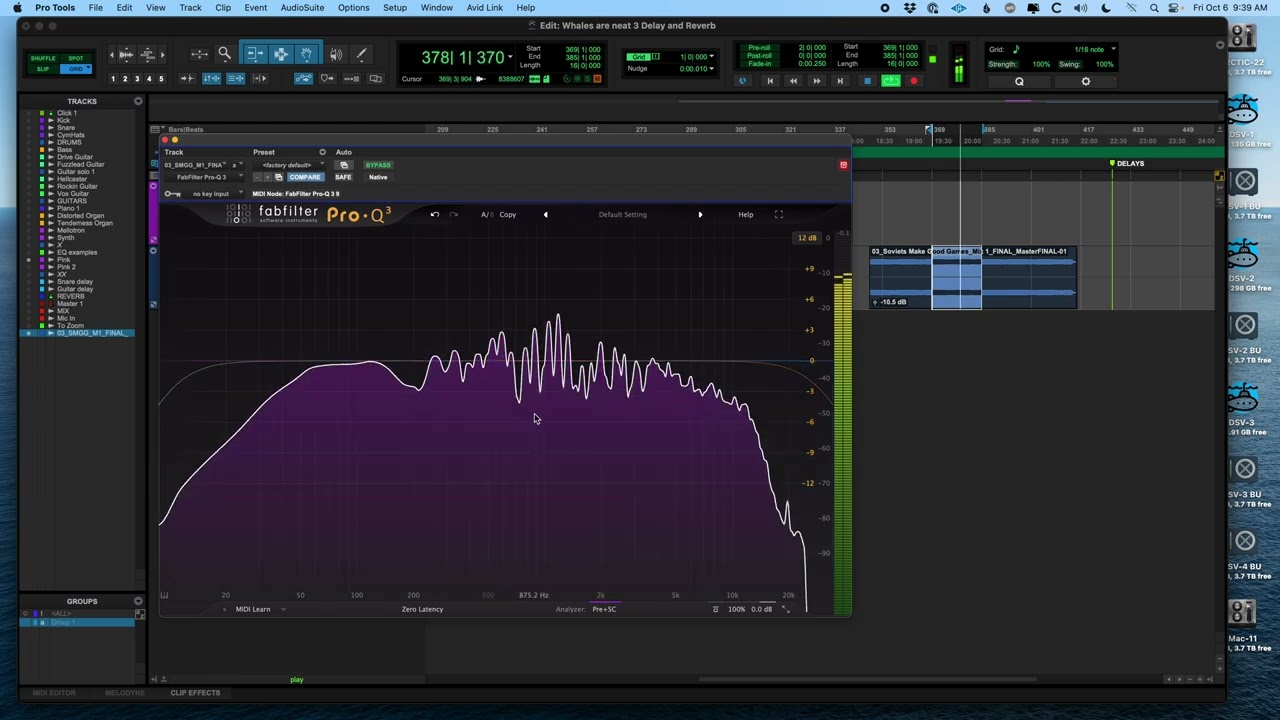
Task: Open quantize 1/16 note dropdown
Action: [x=1113, y=49]
